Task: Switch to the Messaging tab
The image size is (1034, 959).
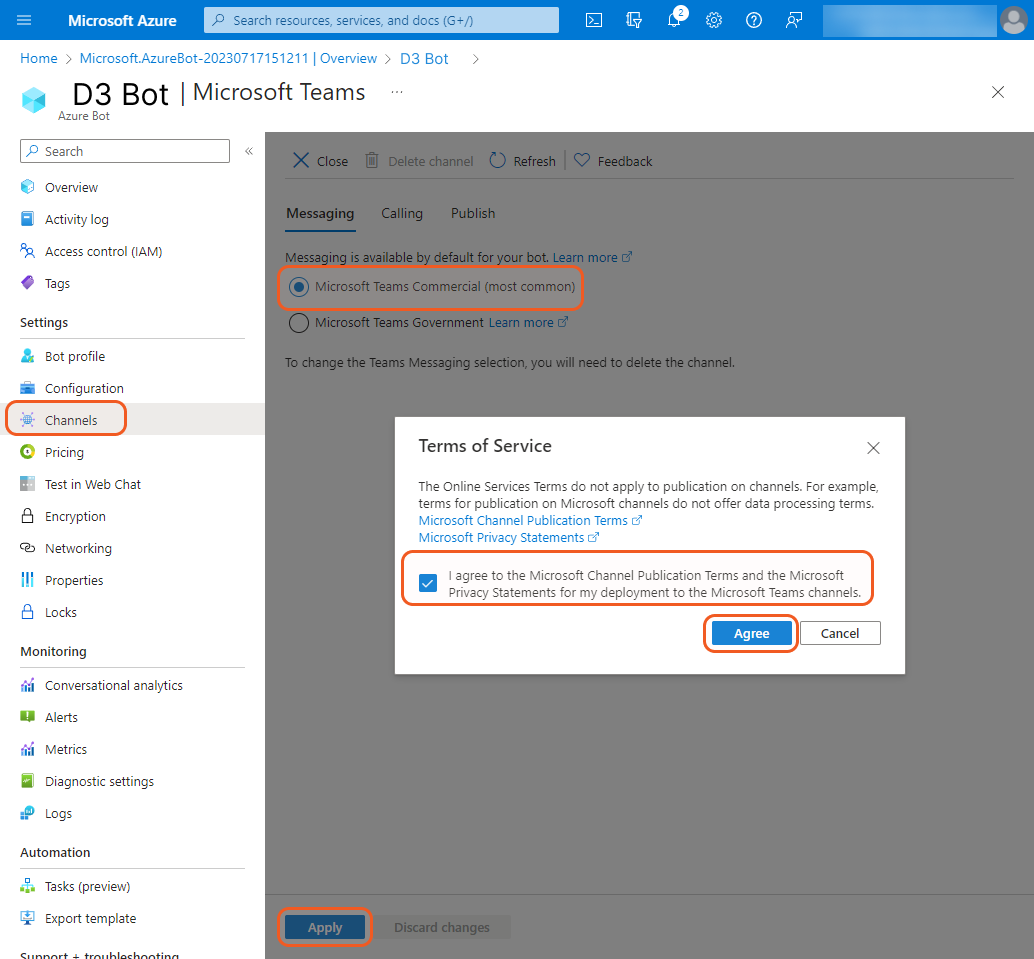Action: click(x=320, y=214)
